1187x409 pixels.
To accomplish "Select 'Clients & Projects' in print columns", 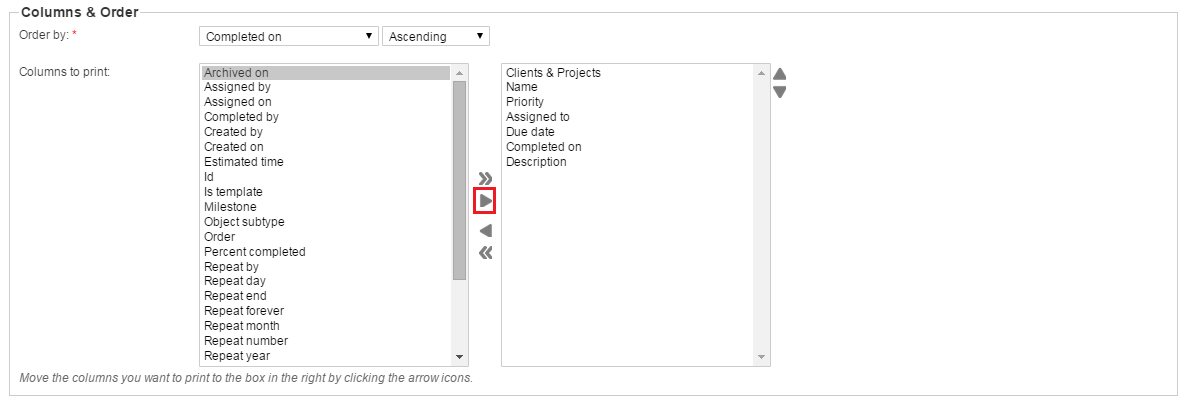I will coord(553,73).
